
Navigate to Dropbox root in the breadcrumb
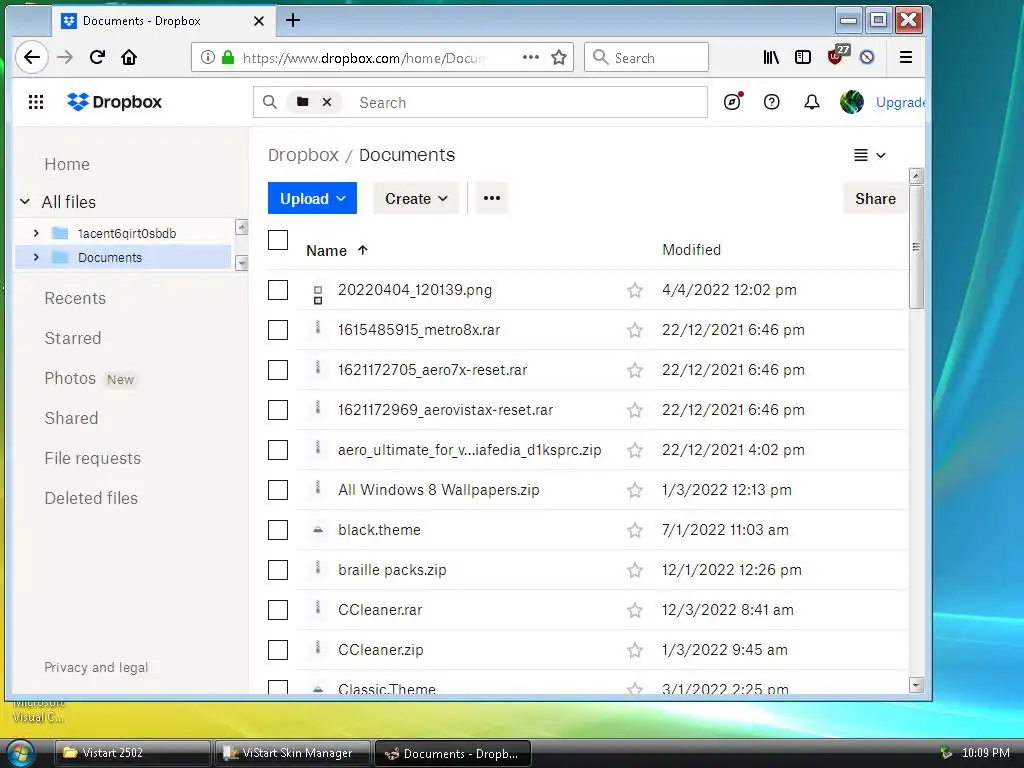click(303, 155)
